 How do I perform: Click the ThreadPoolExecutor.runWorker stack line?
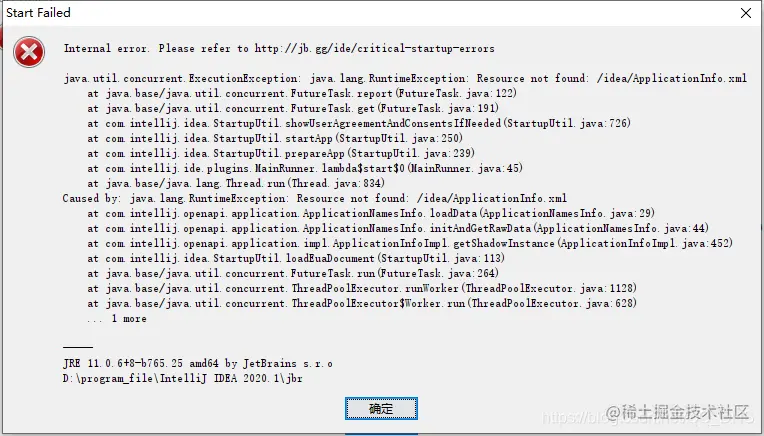[362, 288]
